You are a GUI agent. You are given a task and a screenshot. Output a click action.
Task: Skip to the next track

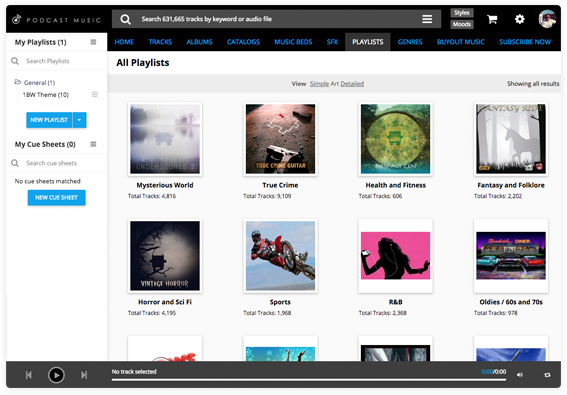[x=84, y=375]
